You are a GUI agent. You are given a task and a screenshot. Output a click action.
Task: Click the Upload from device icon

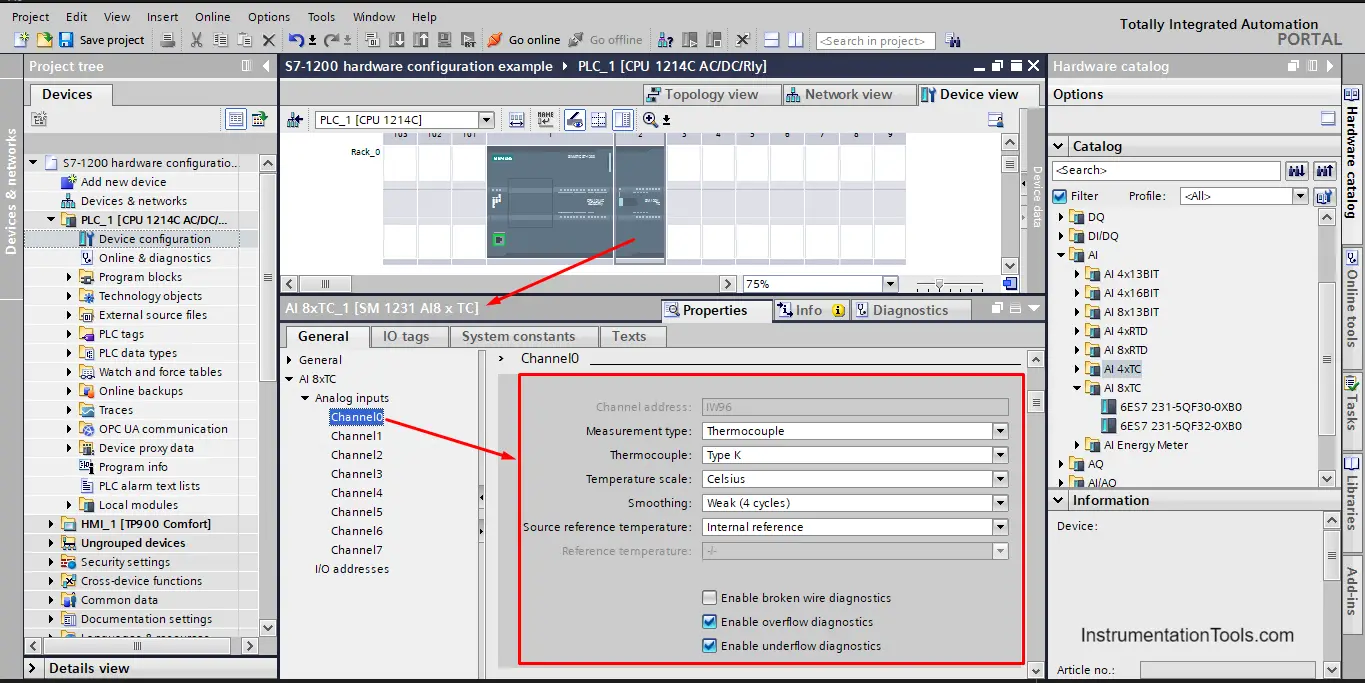[420, 40]
